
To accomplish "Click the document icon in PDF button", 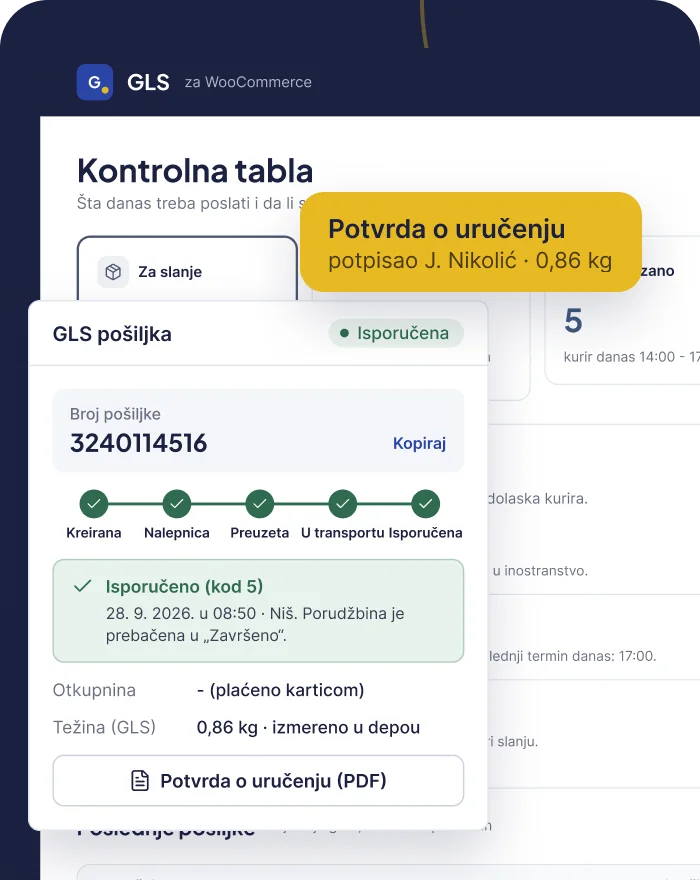I will (140, 781).
